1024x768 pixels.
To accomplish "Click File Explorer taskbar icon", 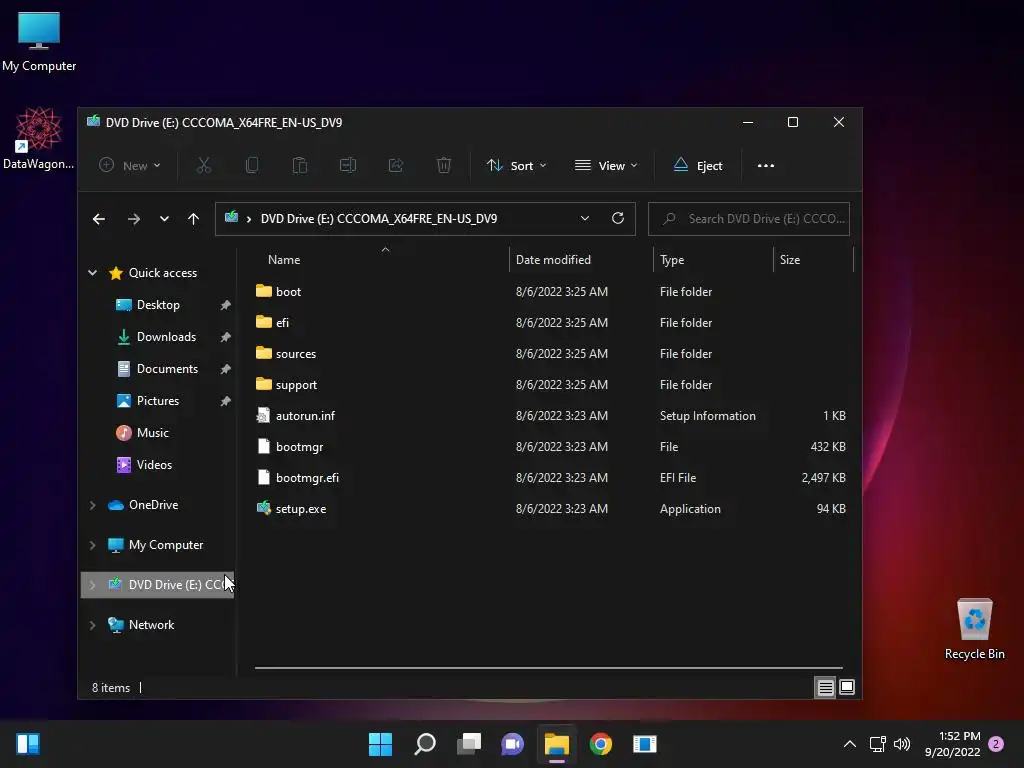I will tap(557, 744).
